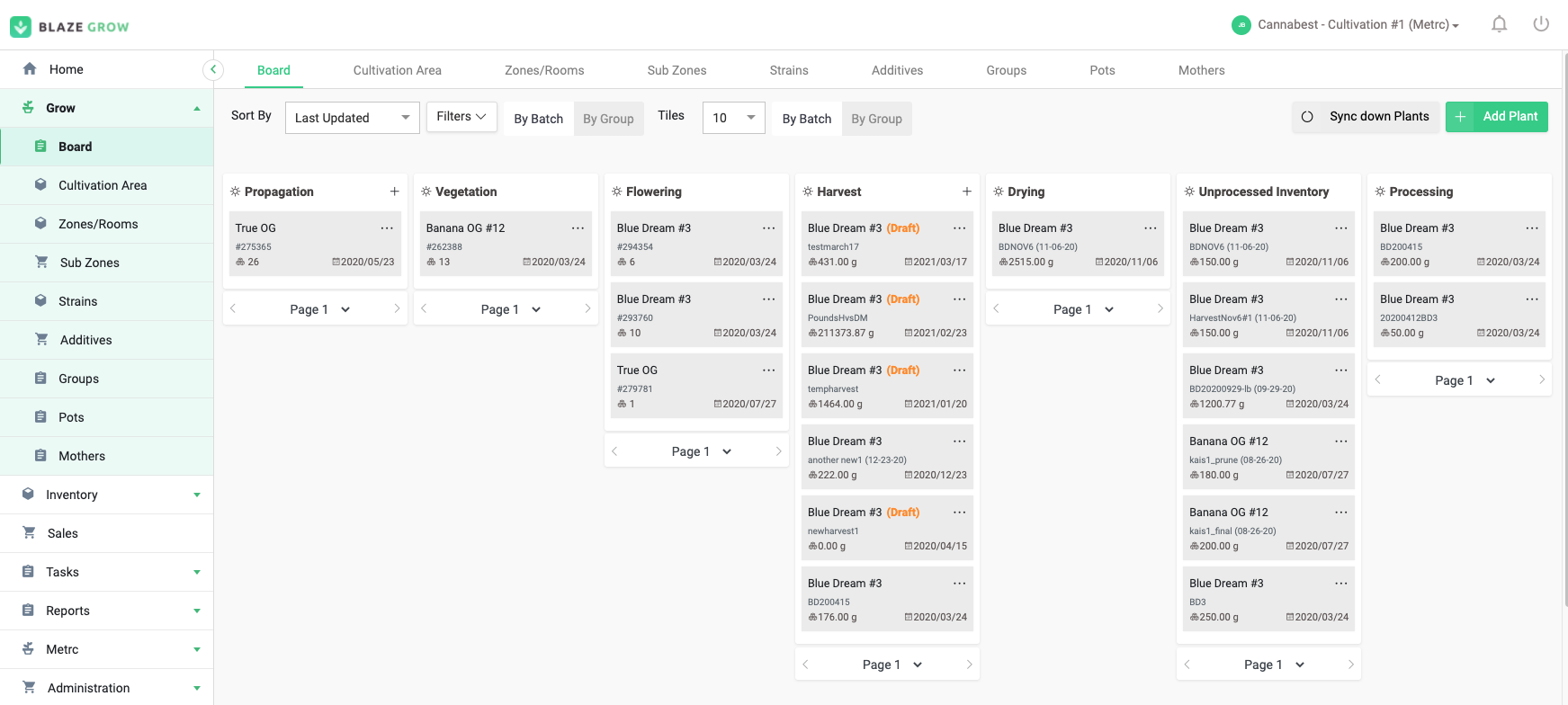Select the By Batch toggle next to the Tiles dropdown
1568x705 pixels.
tap(806, 119)
